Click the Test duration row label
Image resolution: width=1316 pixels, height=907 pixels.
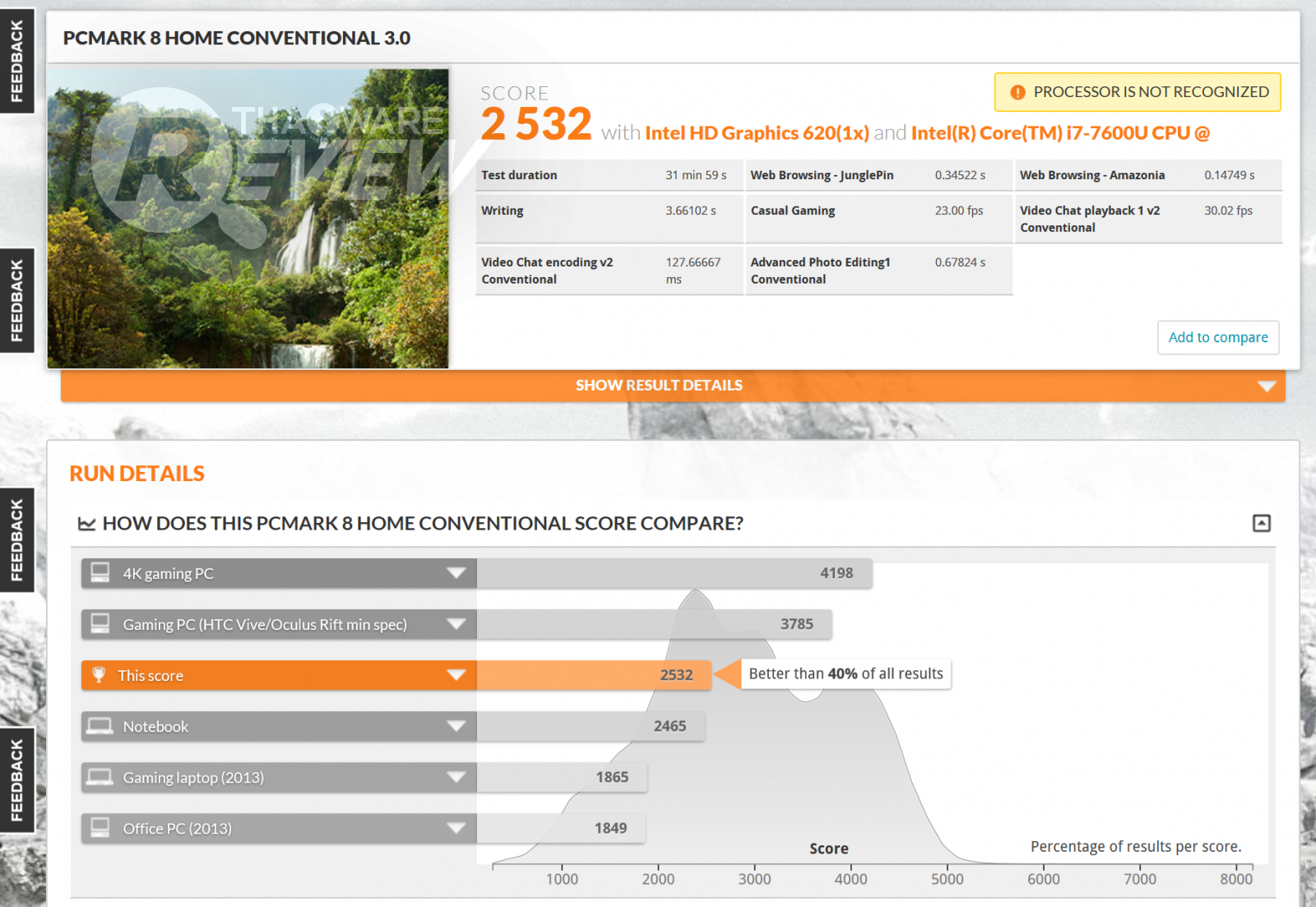click(x=519, y=175)
